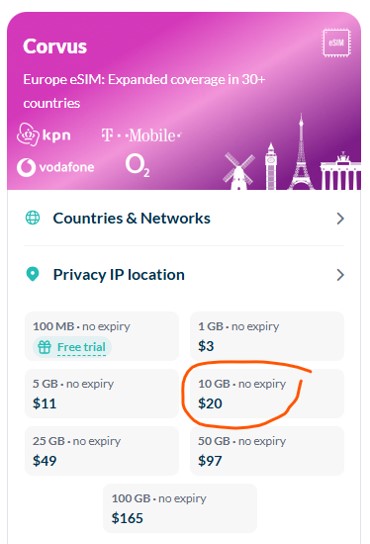Screen dimensions: 370x544
Task: Choose the 25 GB $49 plan
Action: pyautogui.click(x=102, y=451)
